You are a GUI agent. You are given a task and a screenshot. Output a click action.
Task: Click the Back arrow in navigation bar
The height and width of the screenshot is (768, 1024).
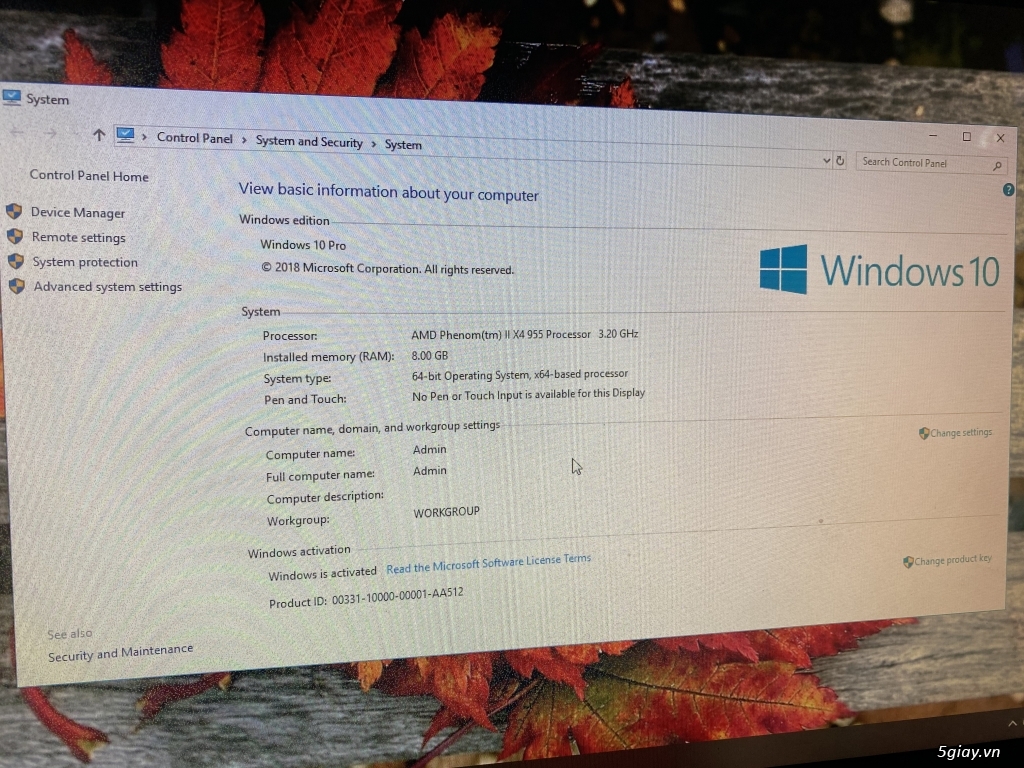tap(16, 131)
